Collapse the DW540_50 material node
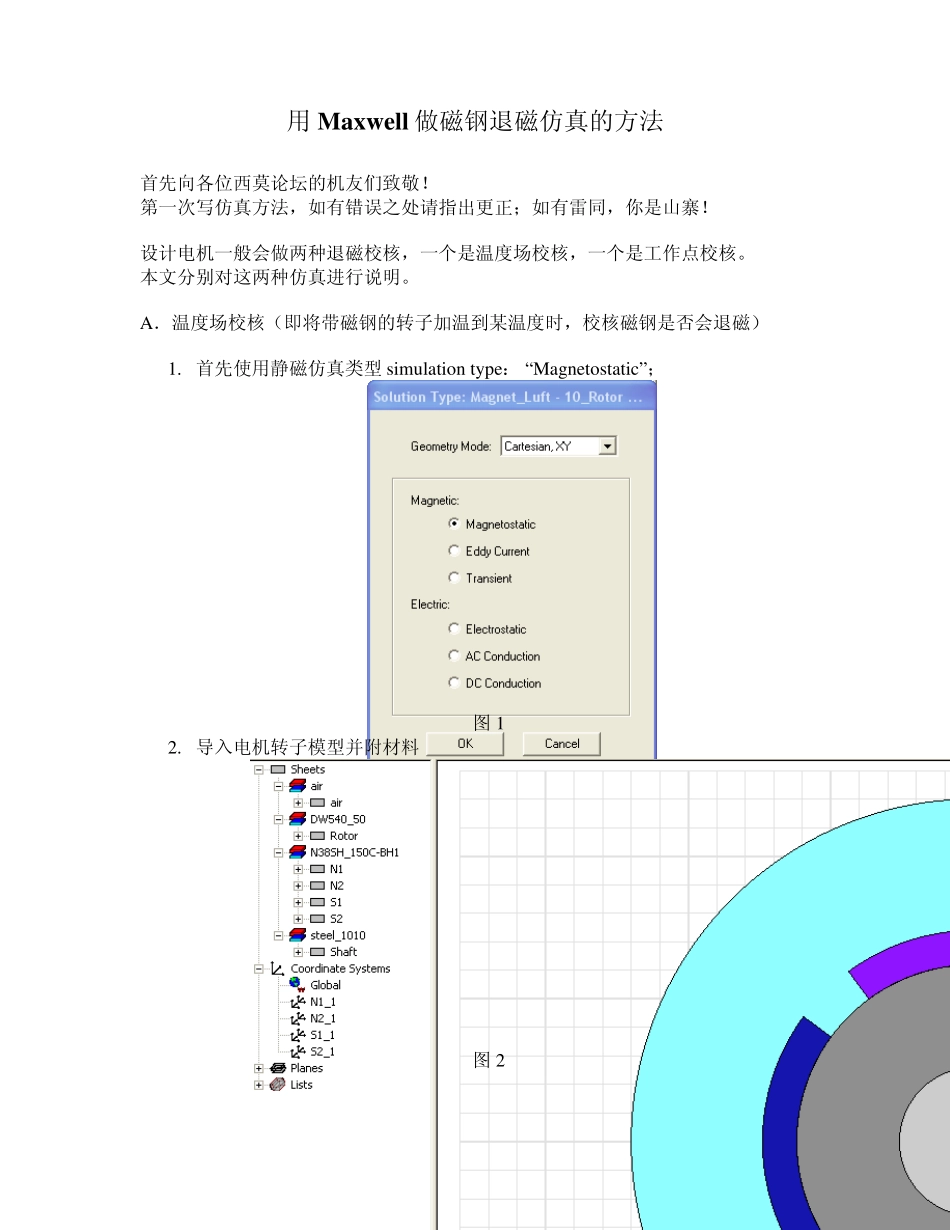 (279, 819)
